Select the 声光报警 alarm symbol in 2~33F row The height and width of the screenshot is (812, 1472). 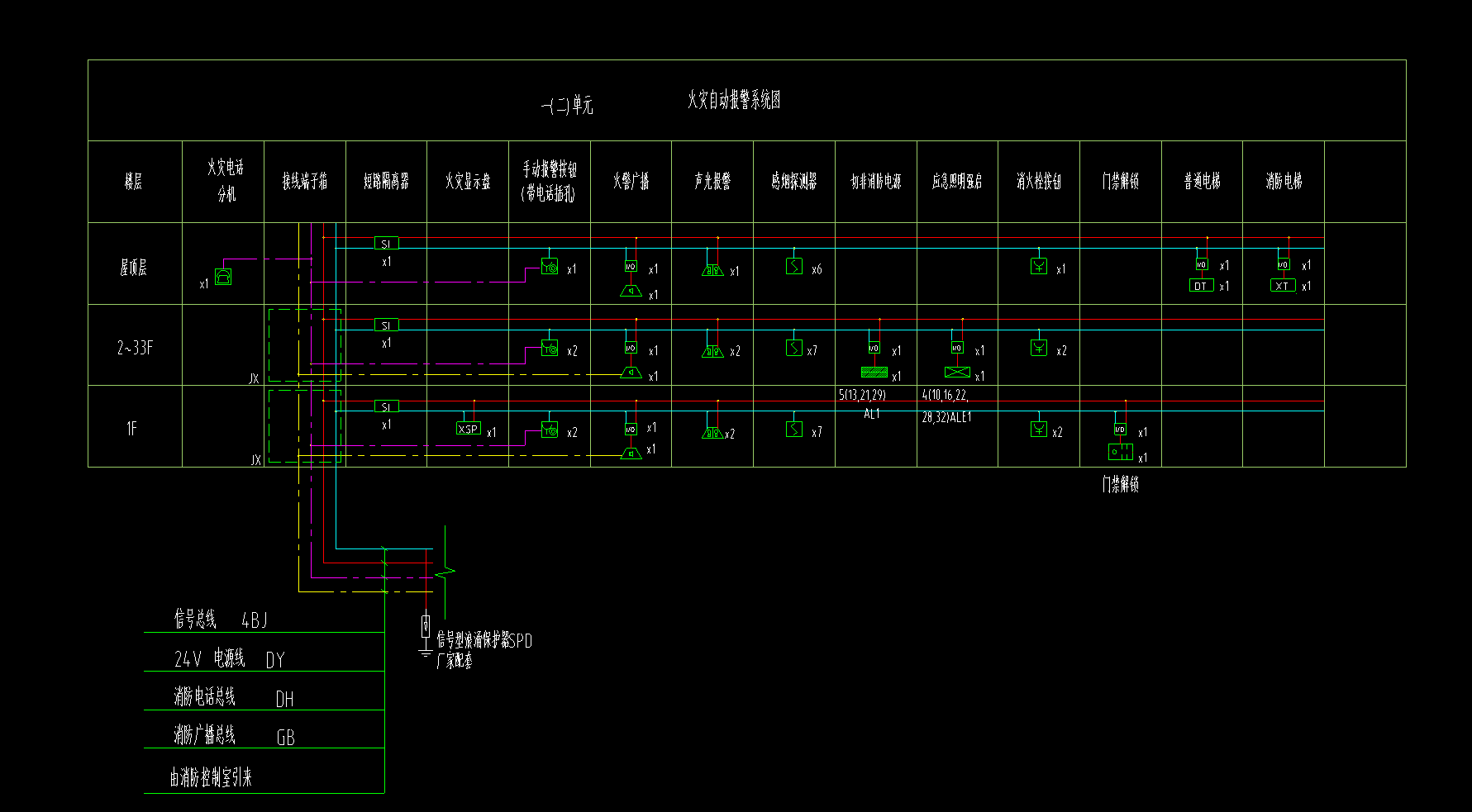click(x=712, y=351)
